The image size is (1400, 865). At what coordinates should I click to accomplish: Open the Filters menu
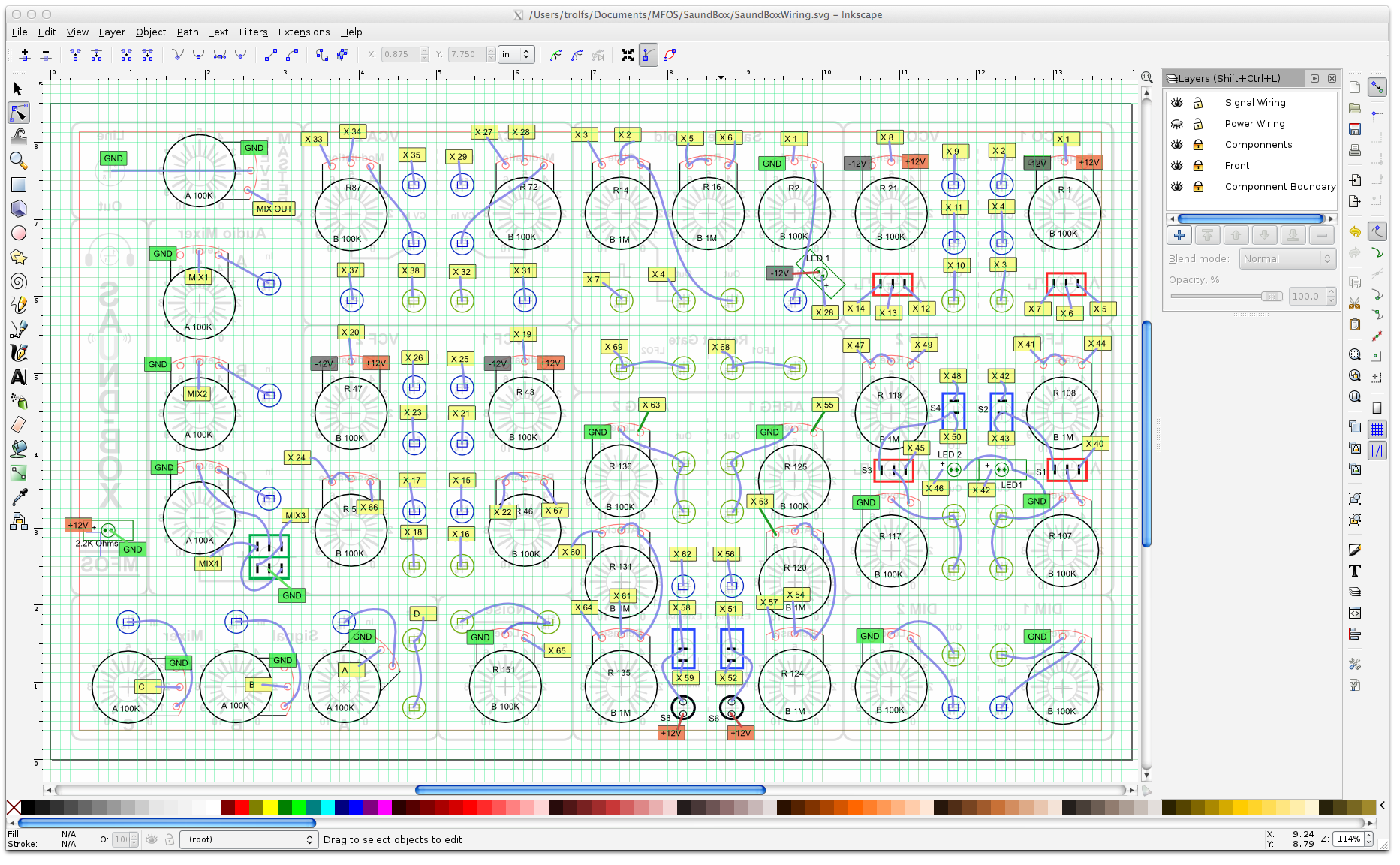253,32
